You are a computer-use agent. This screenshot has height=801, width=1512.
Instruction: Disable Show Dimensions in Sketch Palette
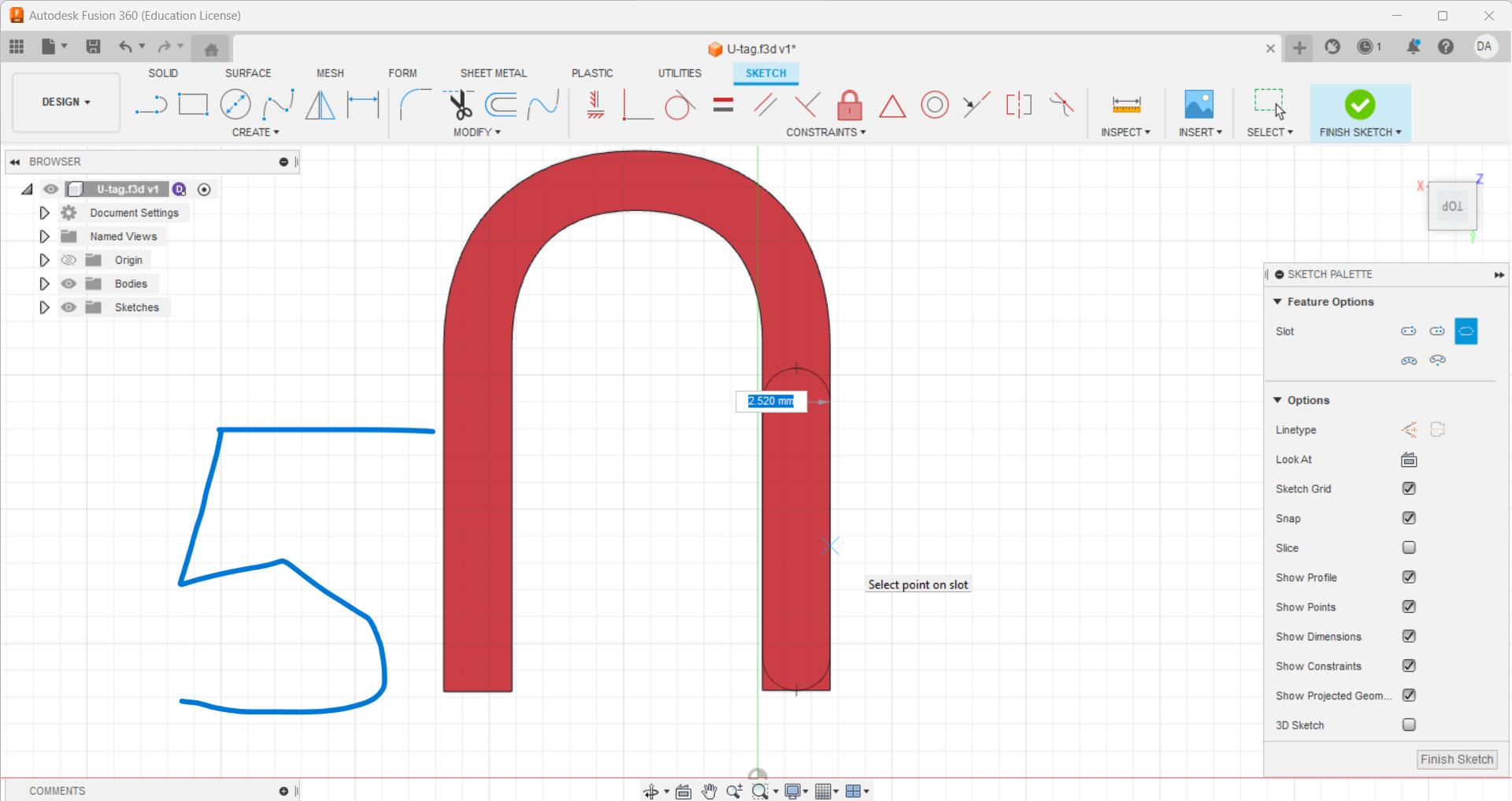(1410, 636)
